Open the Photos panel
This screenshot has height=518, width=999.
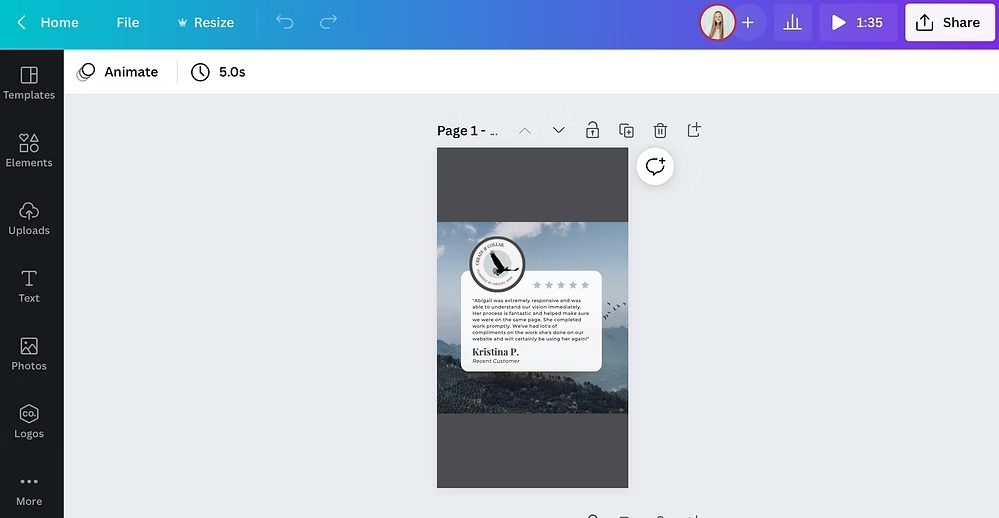pyautogui.click(x=29, y=354)
